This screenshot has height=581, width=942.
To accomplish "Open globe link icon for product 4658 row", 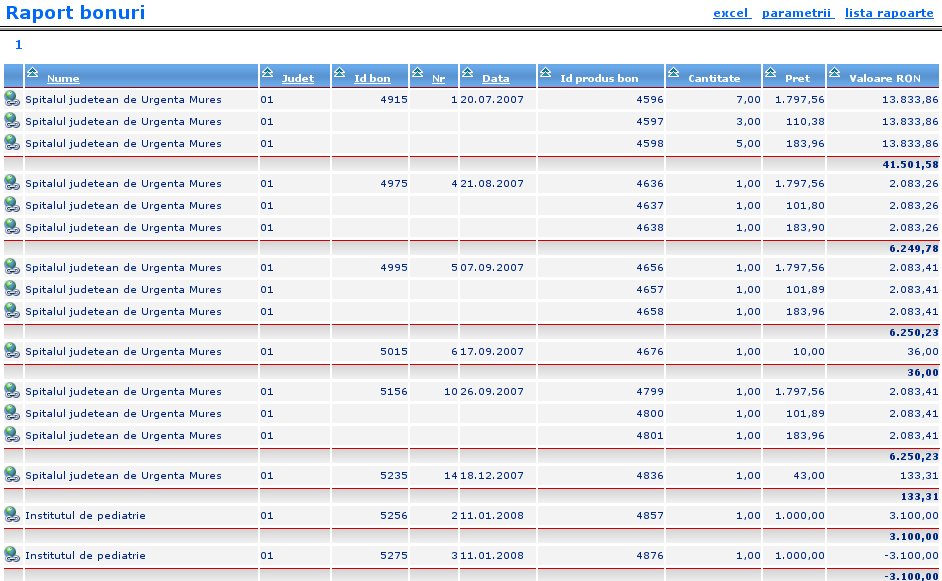I will 12,311.
